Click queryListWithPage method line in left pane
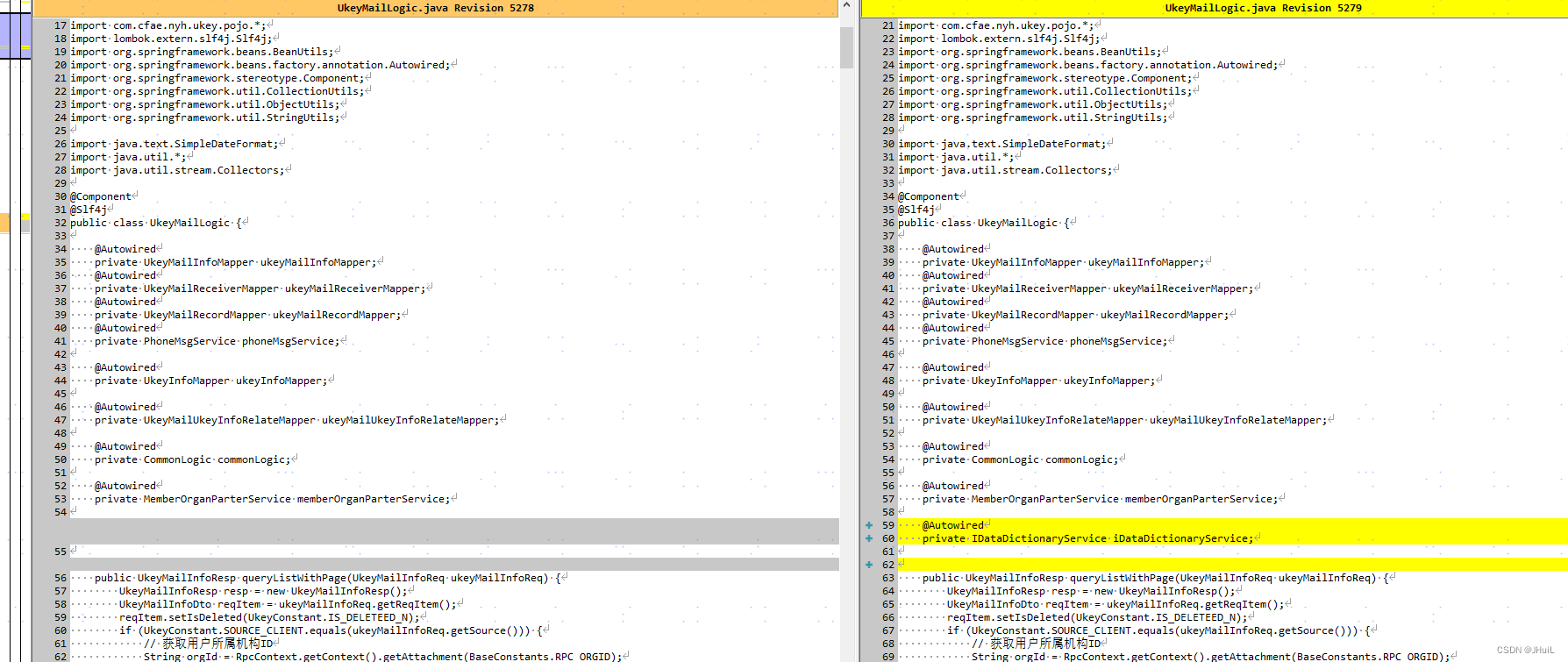 (328, 578)
